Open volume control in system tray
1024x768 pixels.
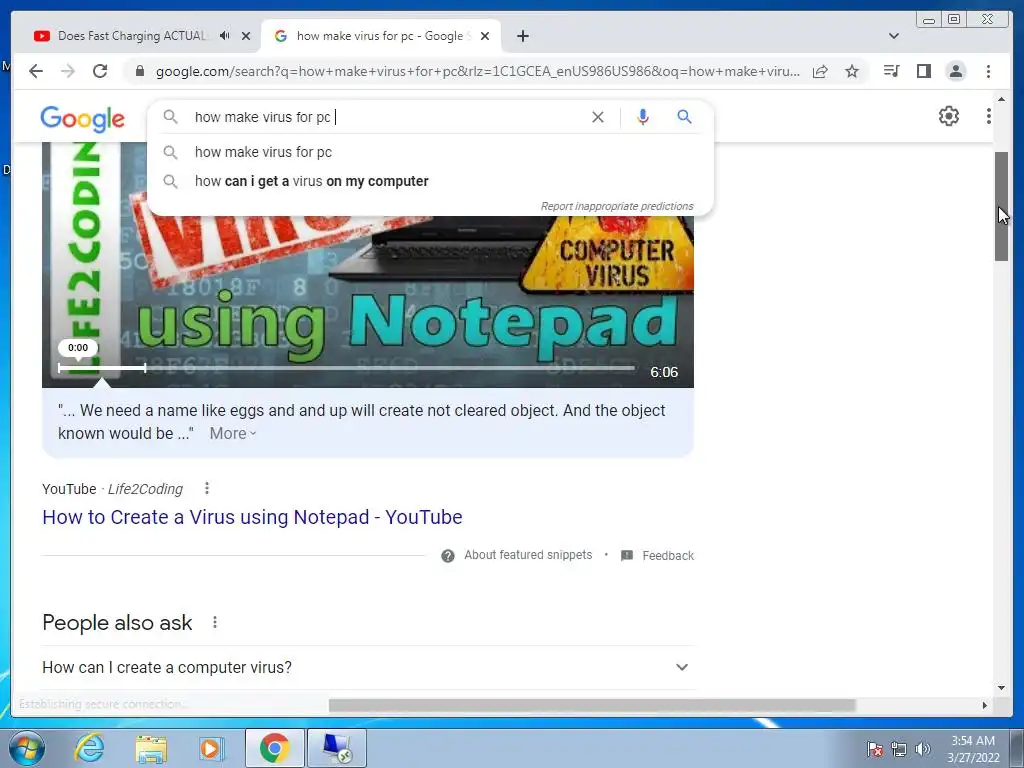[922, 749]
